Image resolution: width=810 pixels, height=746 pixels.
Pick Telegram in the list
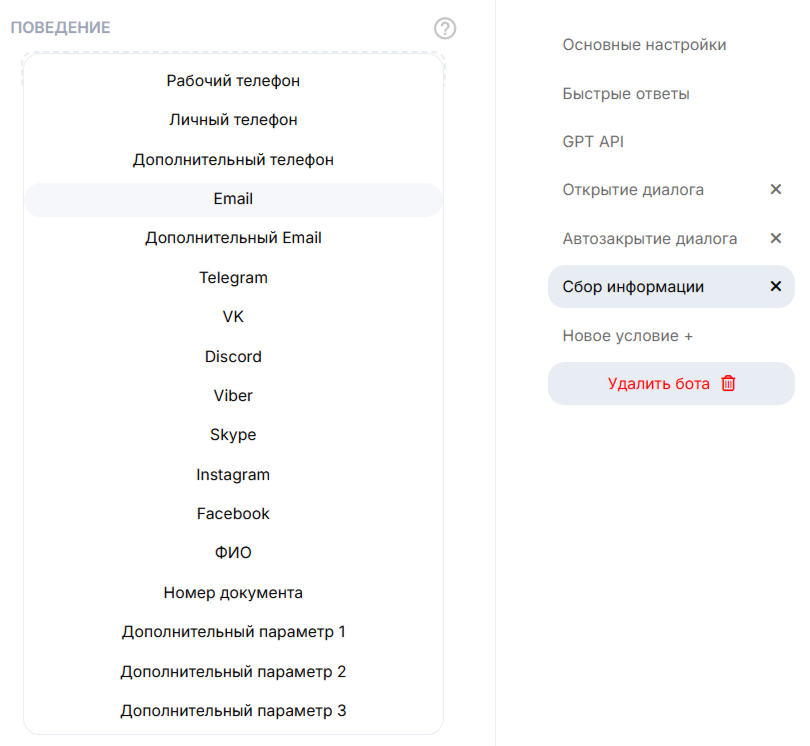pos(233,278)
